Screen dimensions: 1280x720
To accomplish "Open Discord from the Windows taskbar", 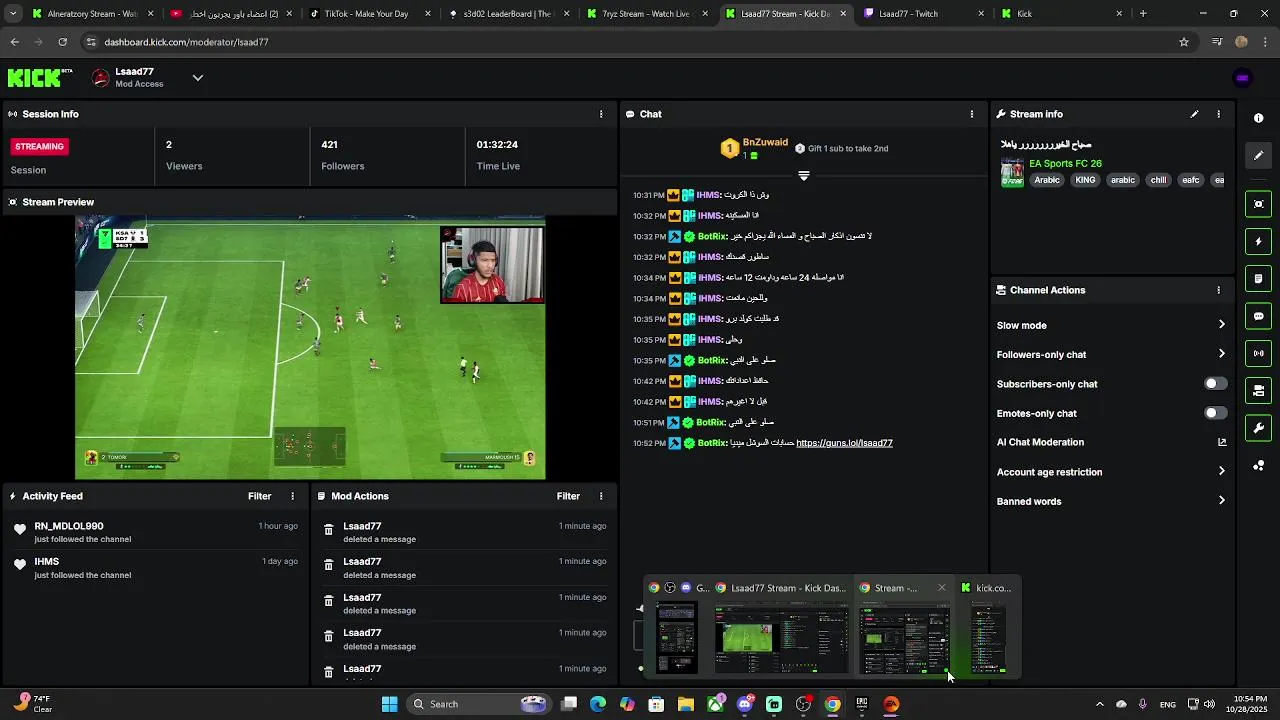I will click(x=745, y=704).
